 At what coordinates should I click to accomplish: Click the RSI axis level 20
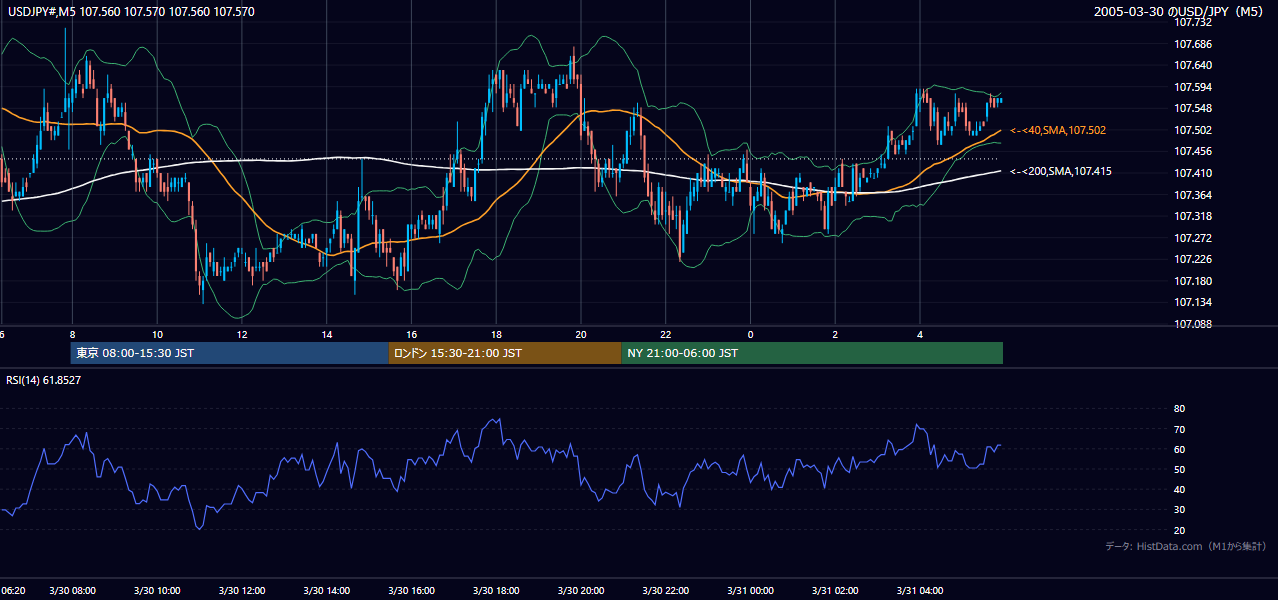pyautogui.click(x=1180, y=530)
